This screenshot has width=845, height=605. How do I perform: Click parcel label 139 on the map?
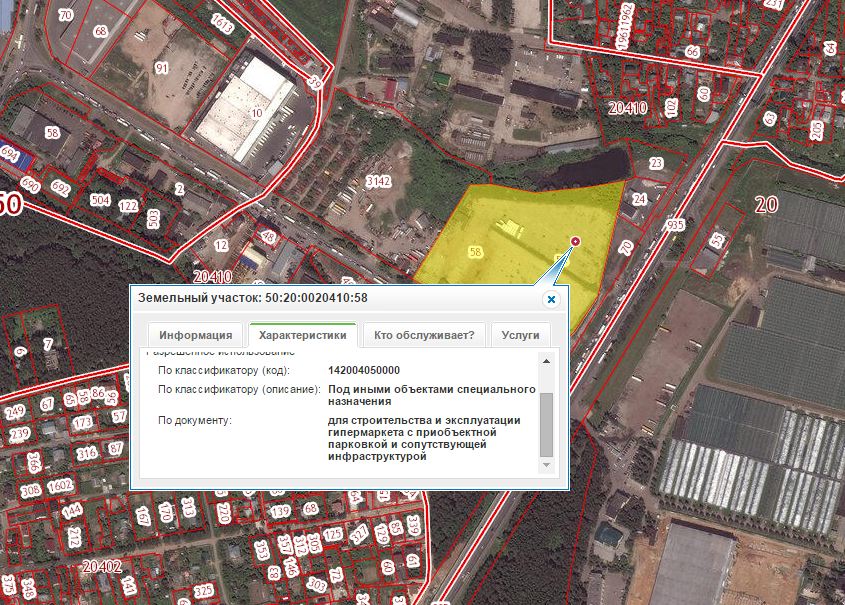point(280,511)
